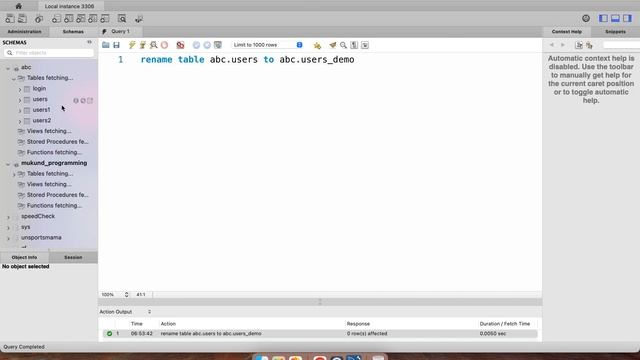Viewport: 640px width, 360px height.
Task: Open the Snippets tab
Action: [616, 31]
